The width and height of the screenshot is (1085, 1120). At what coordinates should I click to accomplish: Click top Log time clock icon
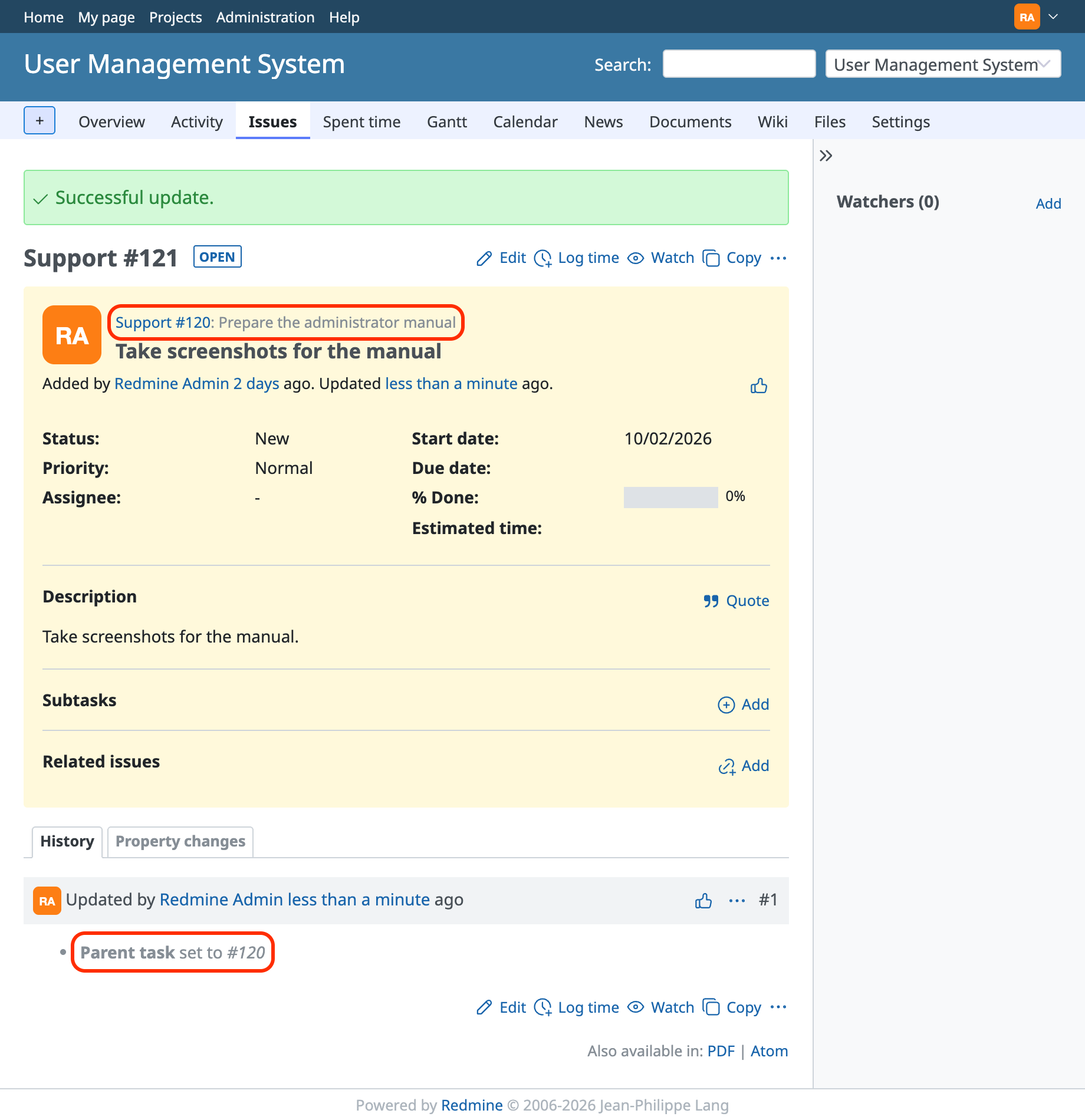point(542,258)
